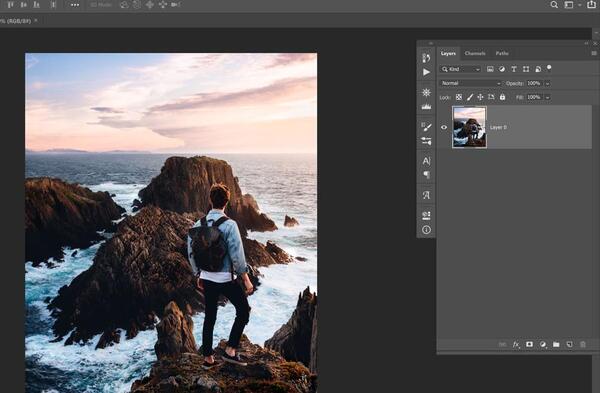Click the more options ellipsis in options bar

75,5
